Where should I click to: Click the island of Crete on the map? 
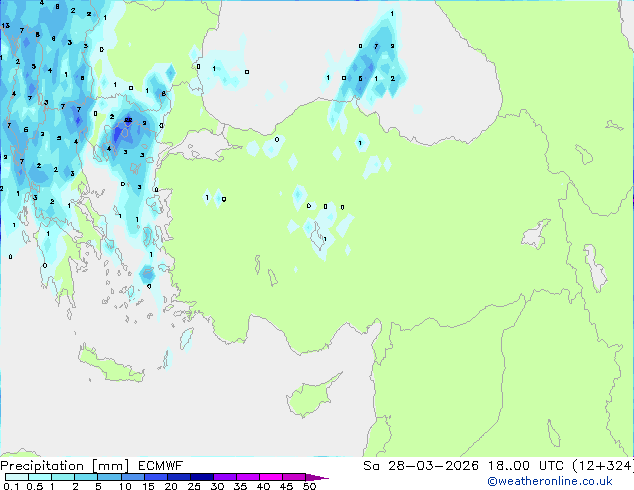tap(110, 365)
